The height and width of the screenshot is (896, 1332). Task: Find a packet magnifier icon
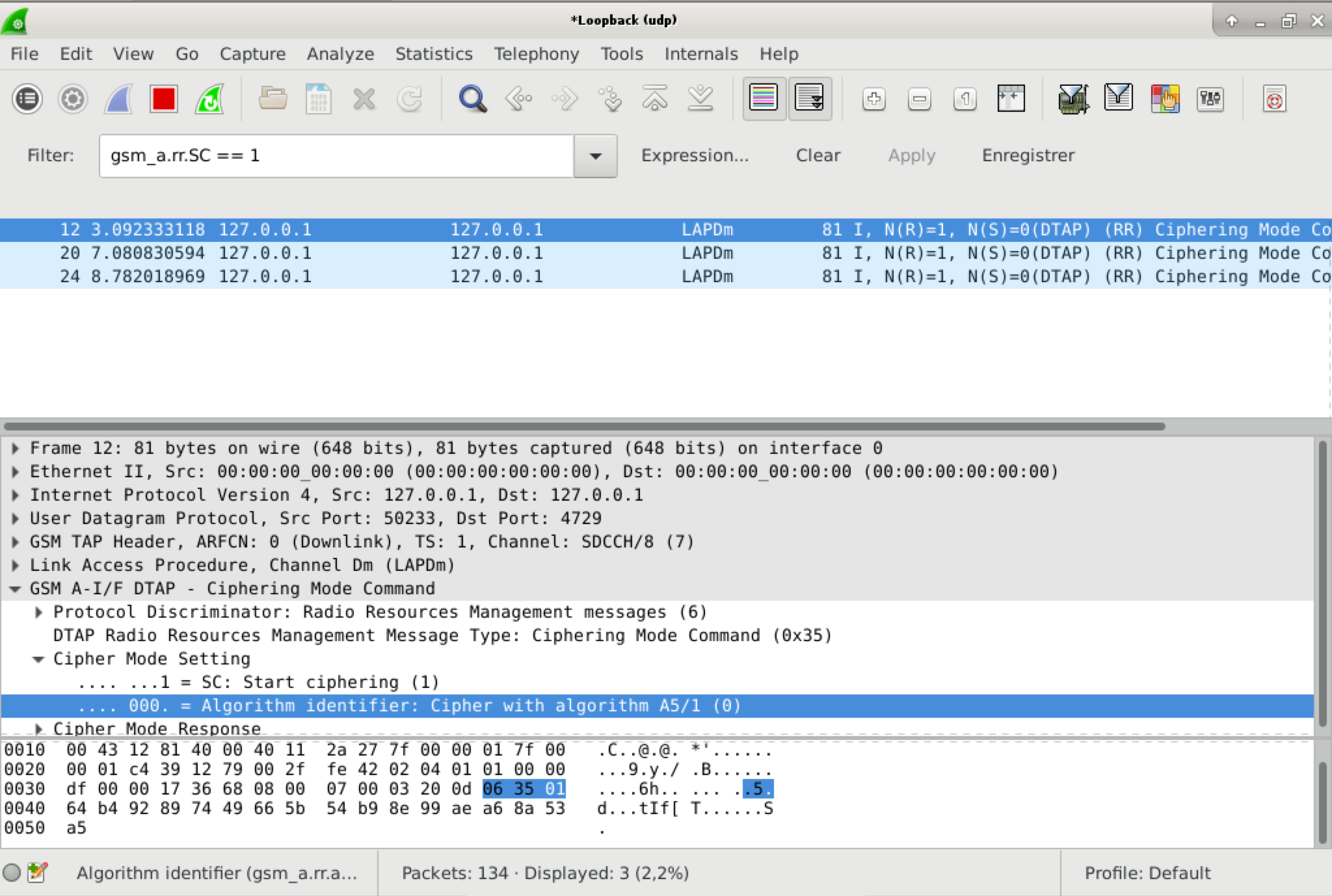(472, 99)
